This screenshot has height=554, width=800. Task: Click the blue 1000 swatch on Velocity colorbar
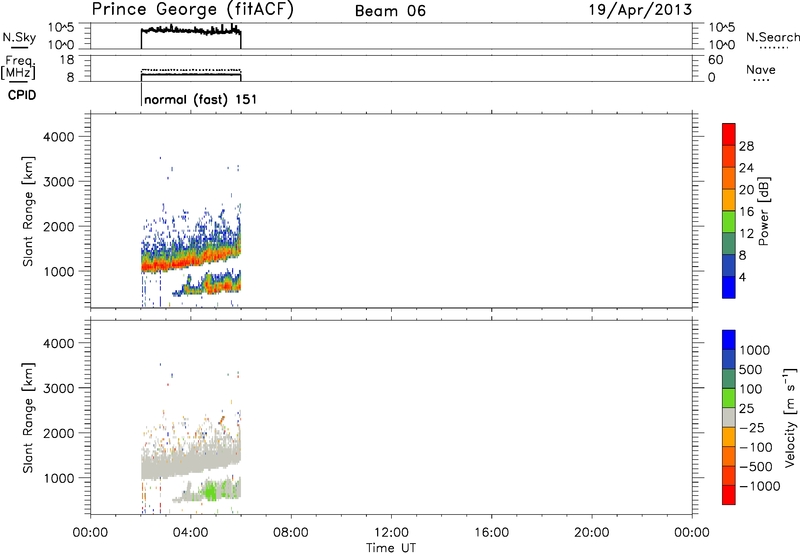pos(729,340)
